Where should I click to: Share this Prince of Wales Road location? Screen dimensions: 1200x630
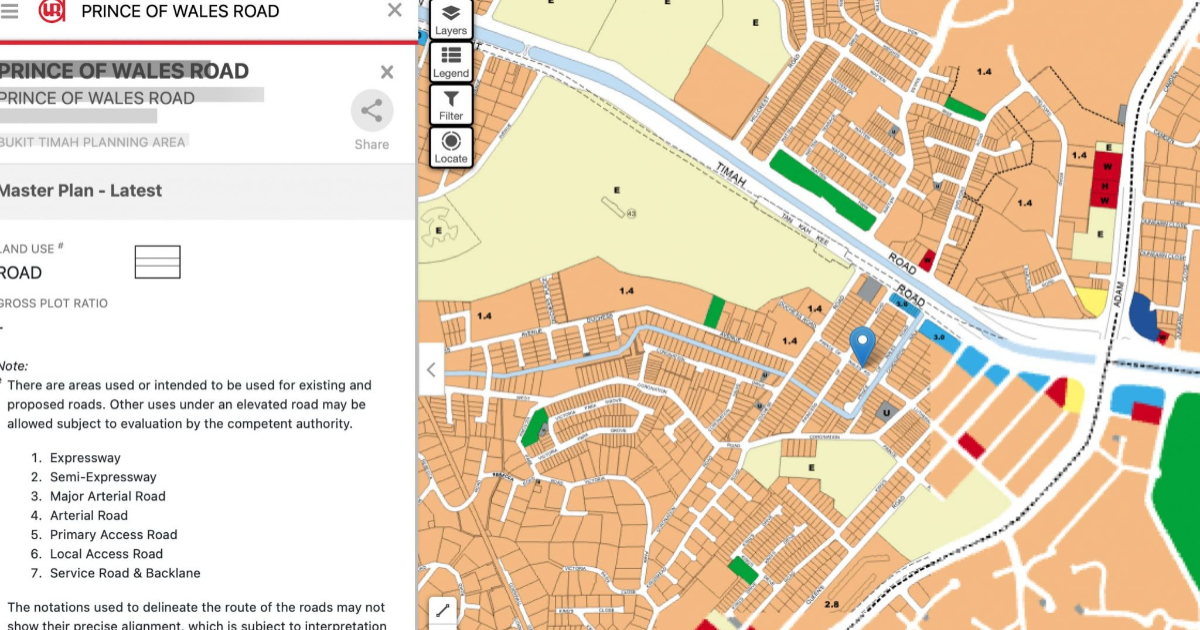coord(371,120)
